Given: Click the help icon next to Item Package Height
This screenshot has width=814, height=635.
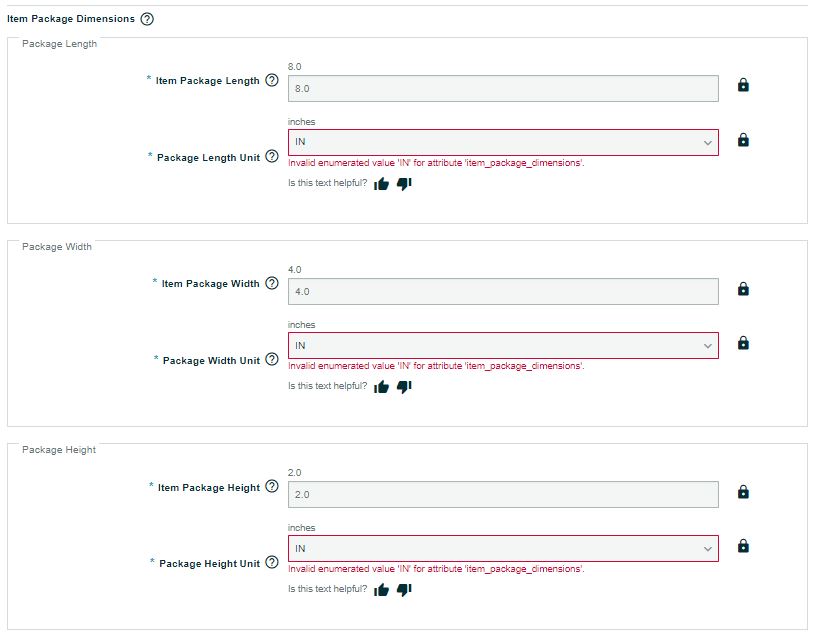Looking at the screenshot, I should pos(272,487).
